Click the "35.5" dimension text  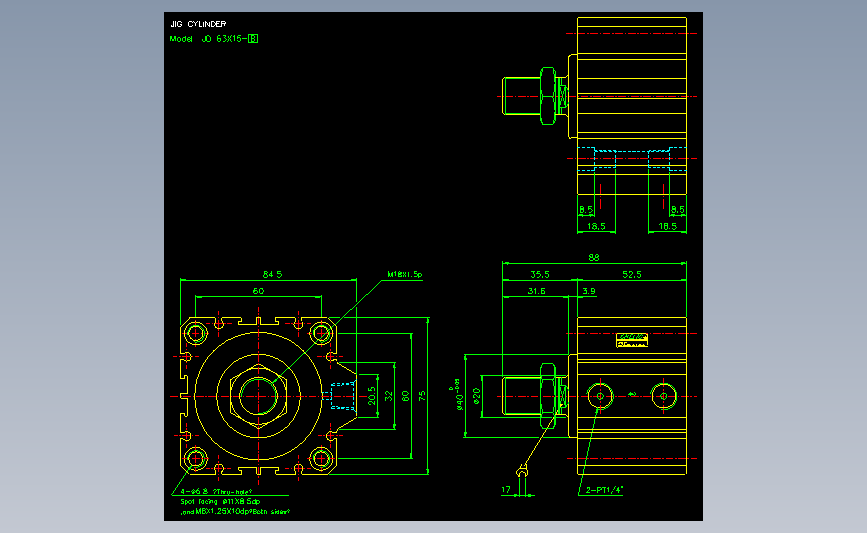pyautogui.click(x=540, y=274)
